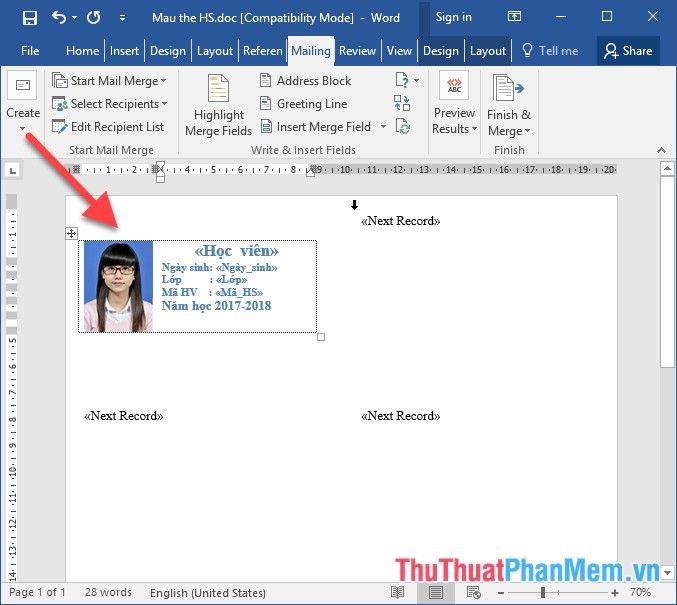Click the Share button
The height and width of the screenshot is (605, 677).
[x=627, y=51]
